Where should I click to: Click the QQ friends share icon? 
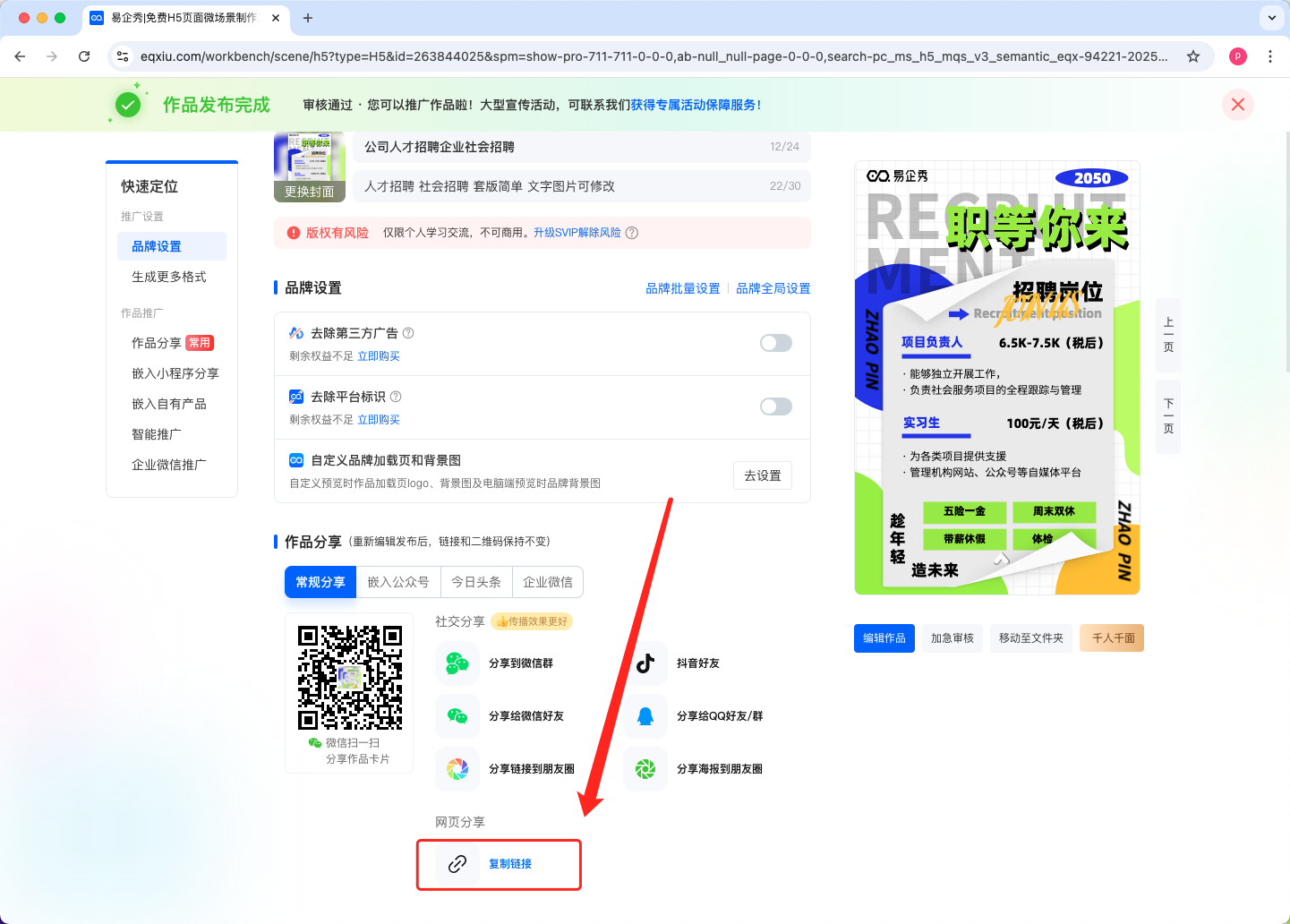[x=645, y=716]
